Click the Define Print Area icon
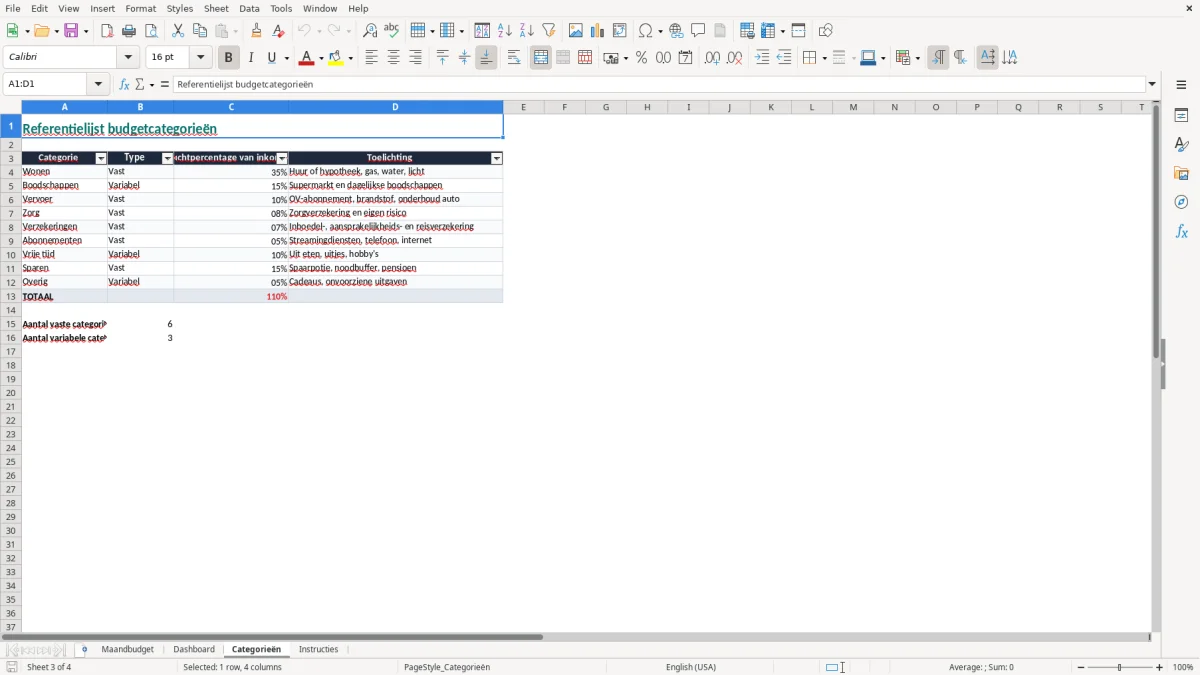Image resolution: width=1200 pixels, height=675 pixels. (x=747, y=31)
